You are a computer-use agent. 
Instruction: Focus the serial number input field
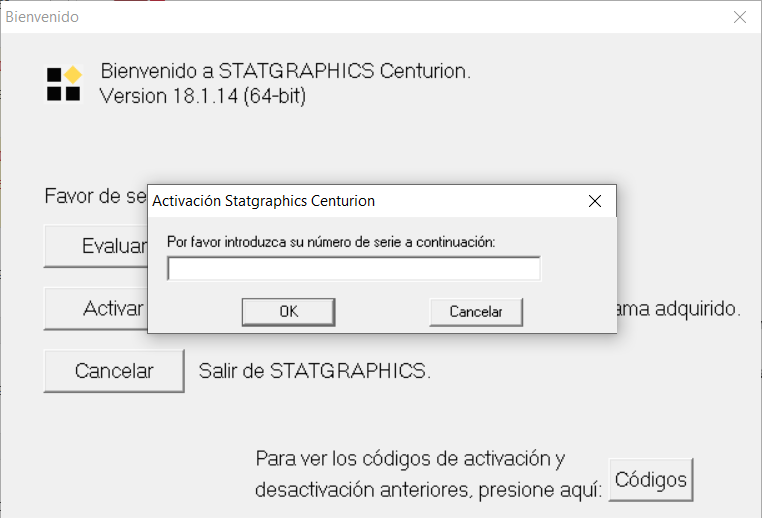(x=354, y=269)
